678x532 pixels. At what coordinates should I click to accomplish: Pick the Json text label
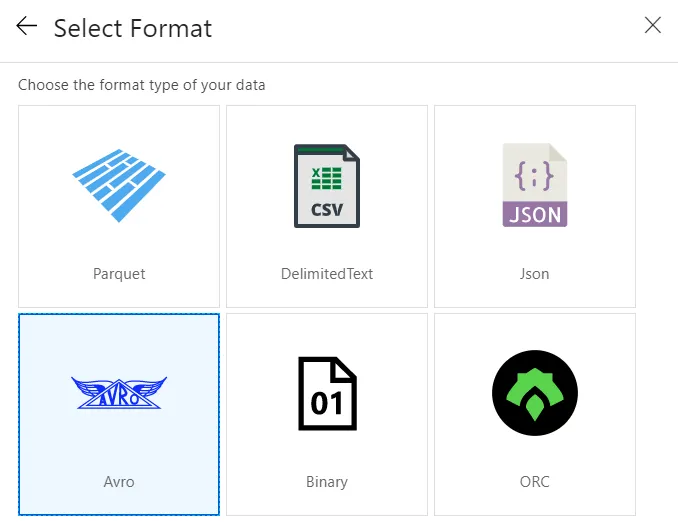(535, 273)
